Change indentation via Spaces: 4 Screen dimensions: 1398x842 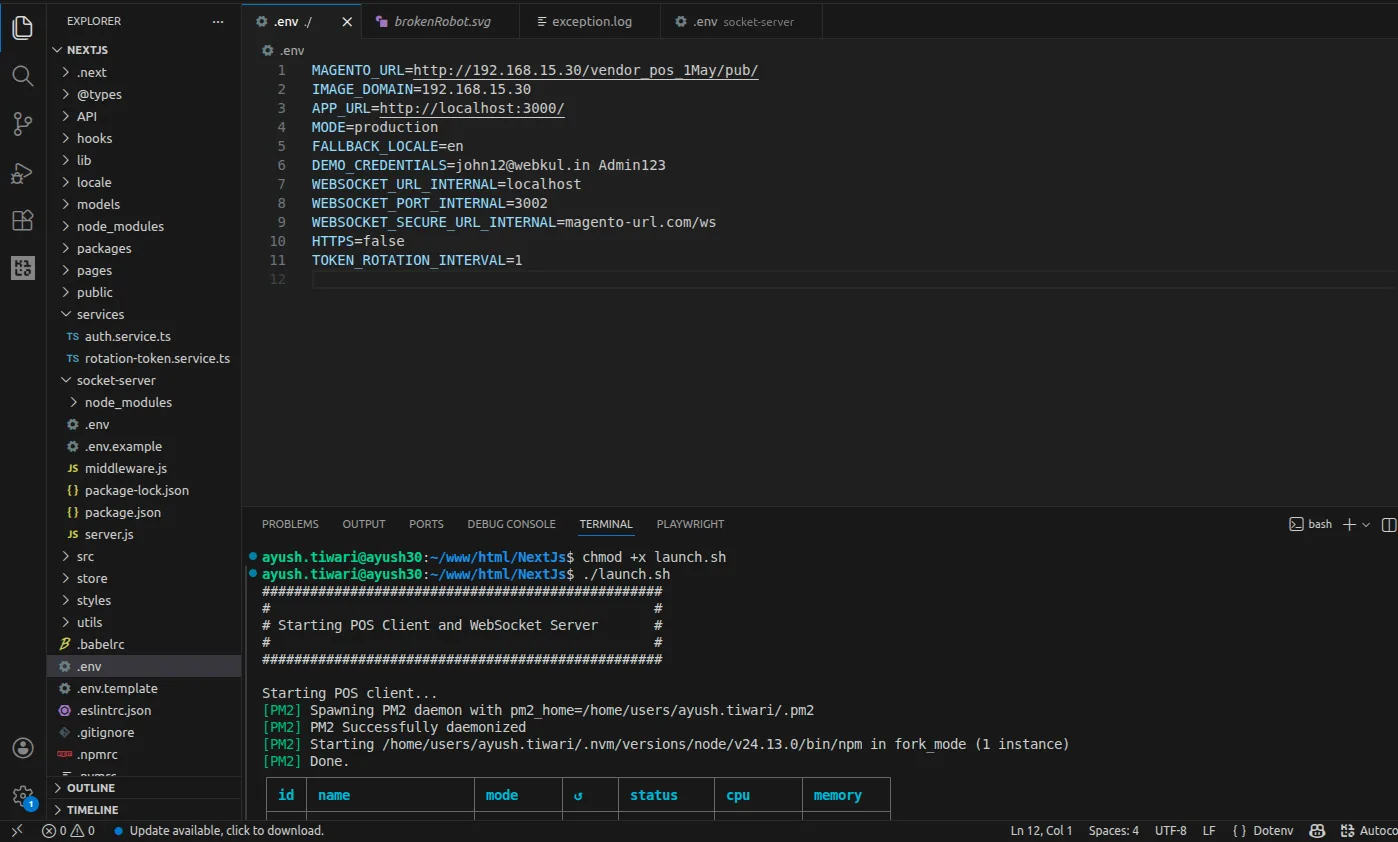click(1113, 830)
